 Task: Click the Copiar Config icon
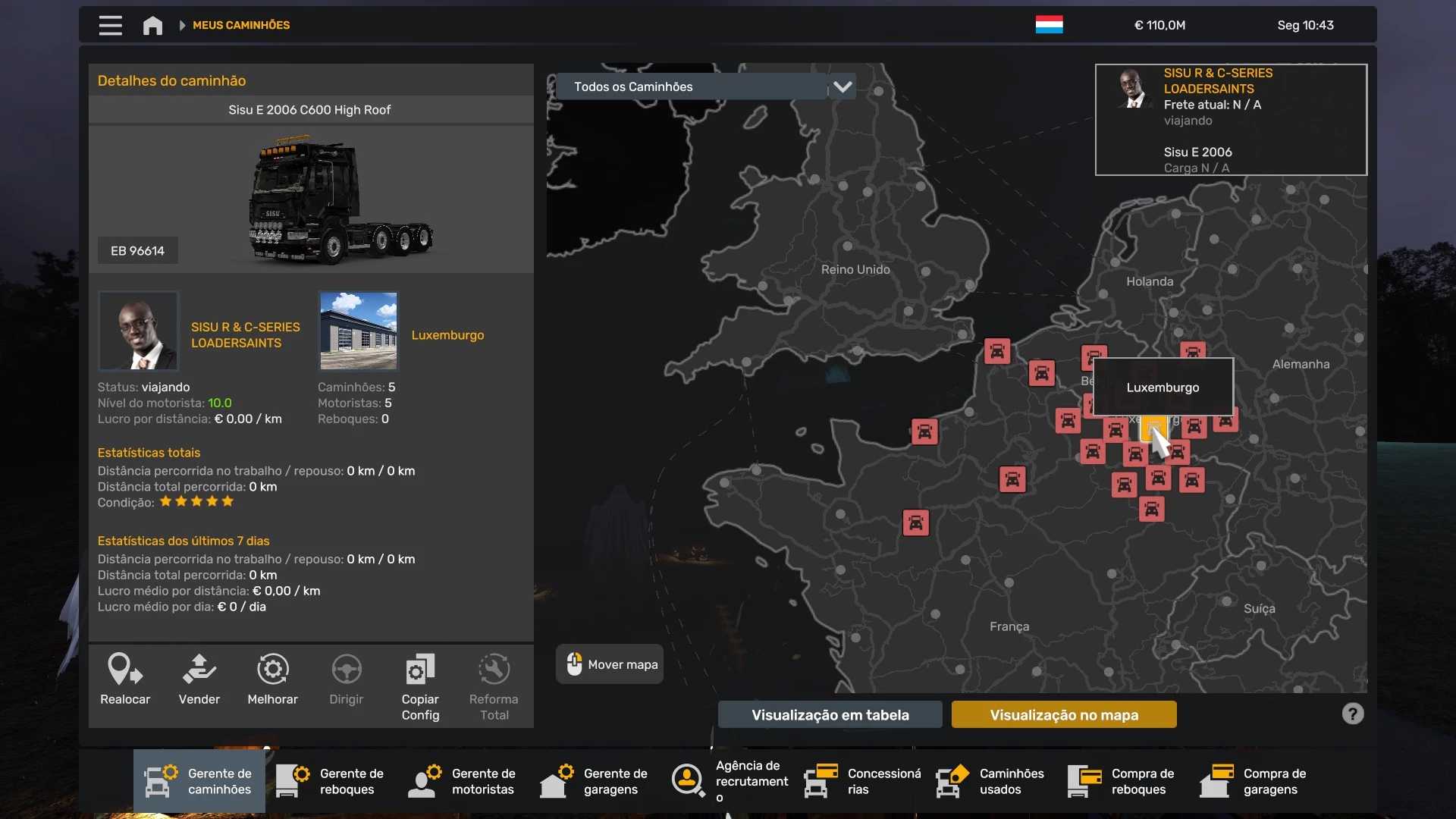click(x=420, y=670)
